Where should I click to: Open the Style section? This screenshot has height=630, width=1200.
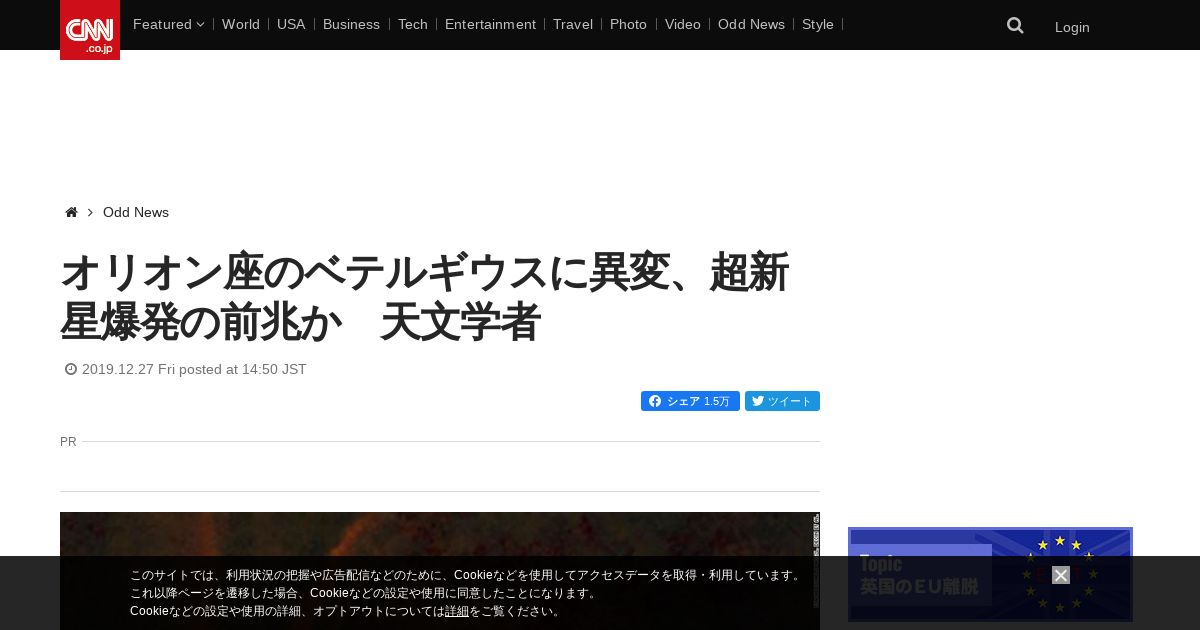coord(818,24)
